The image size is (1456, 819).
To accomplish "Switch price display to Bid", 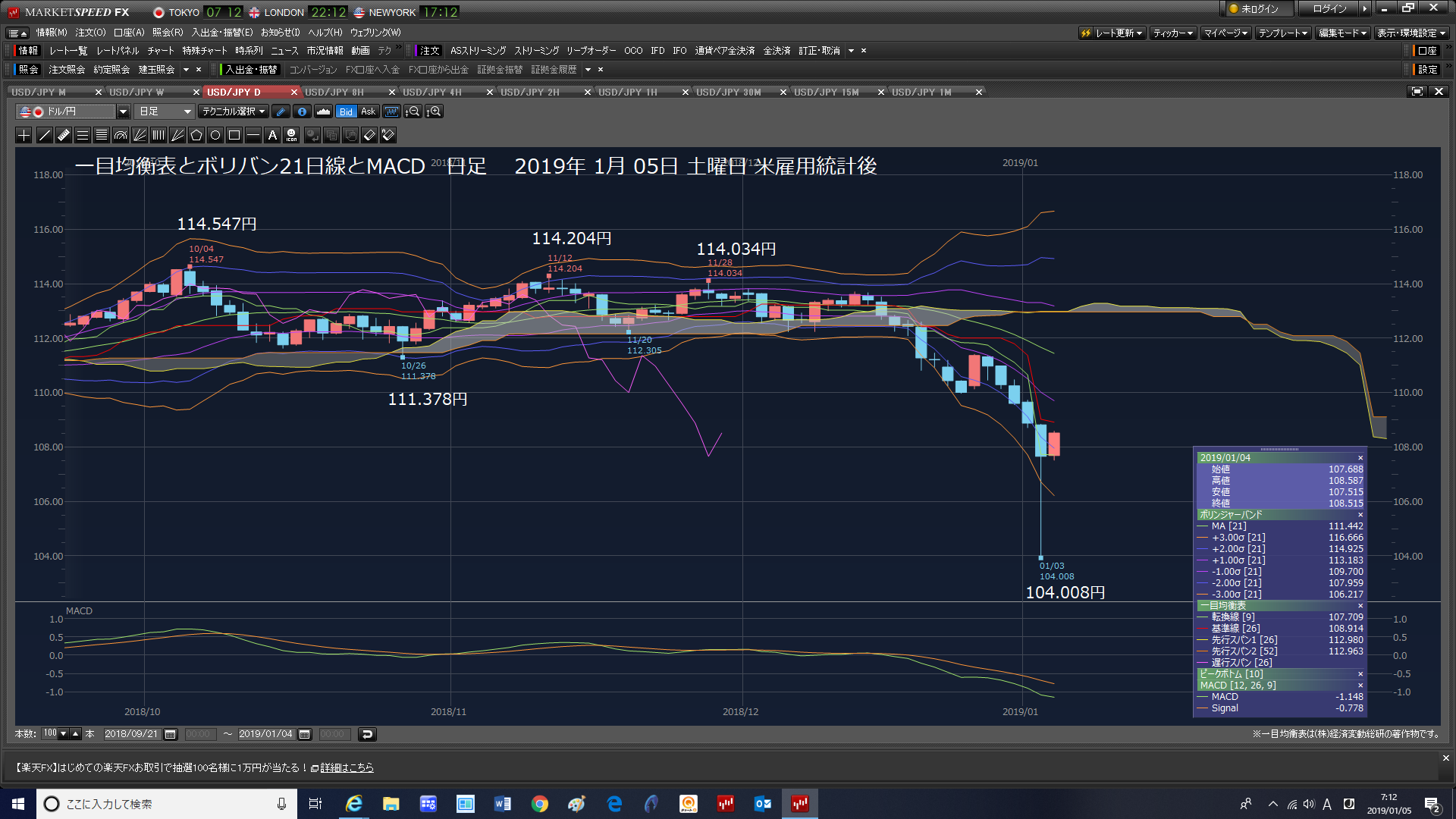I will pyautogui.click(x=346, y=111).
